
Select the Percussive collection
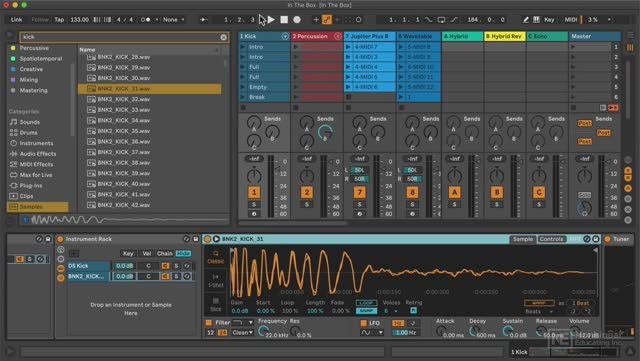[x=34, y=48]
